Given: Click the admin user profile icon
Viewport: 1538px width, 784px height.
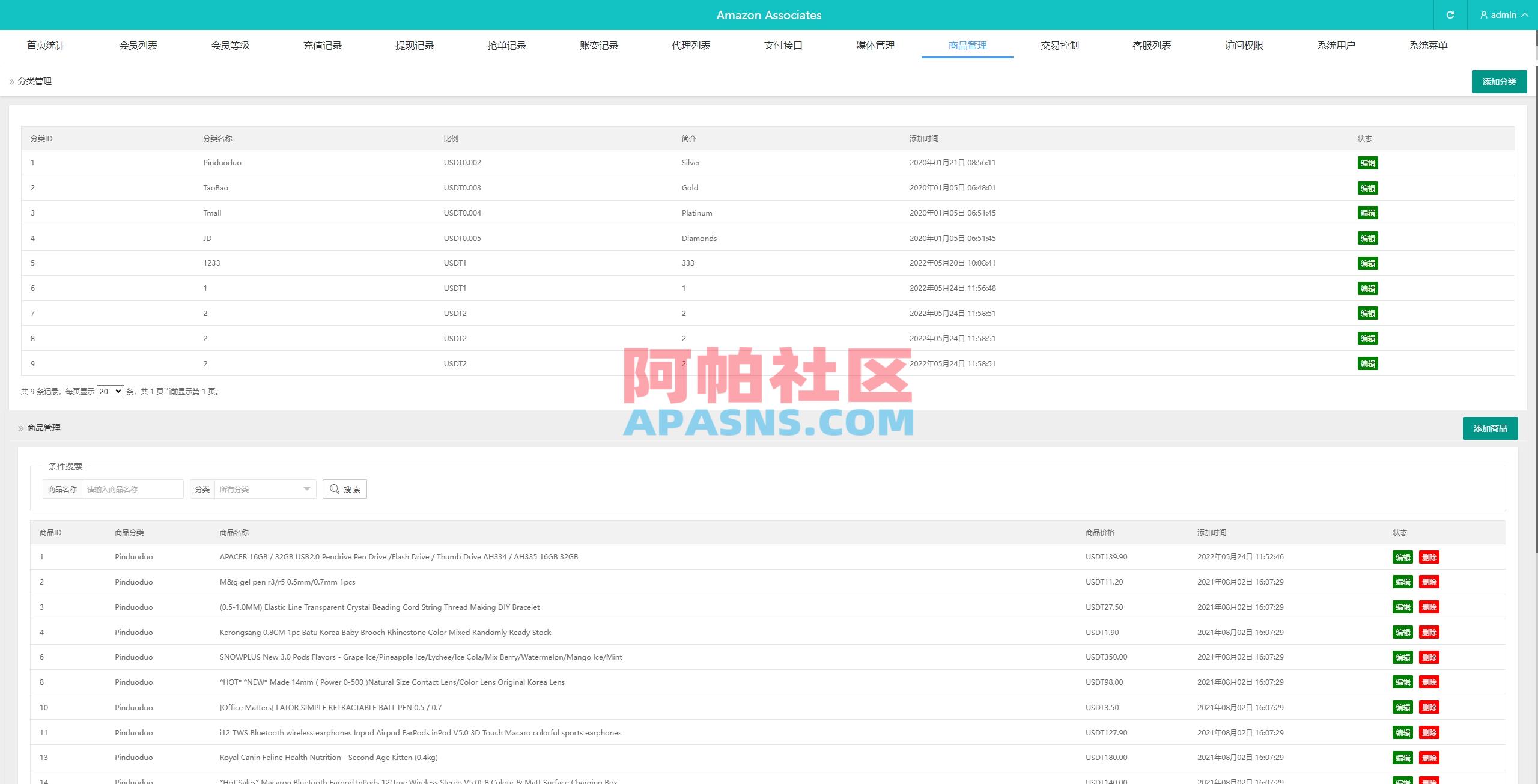Looking at the screenshot, I should (x=1483, y=15).
